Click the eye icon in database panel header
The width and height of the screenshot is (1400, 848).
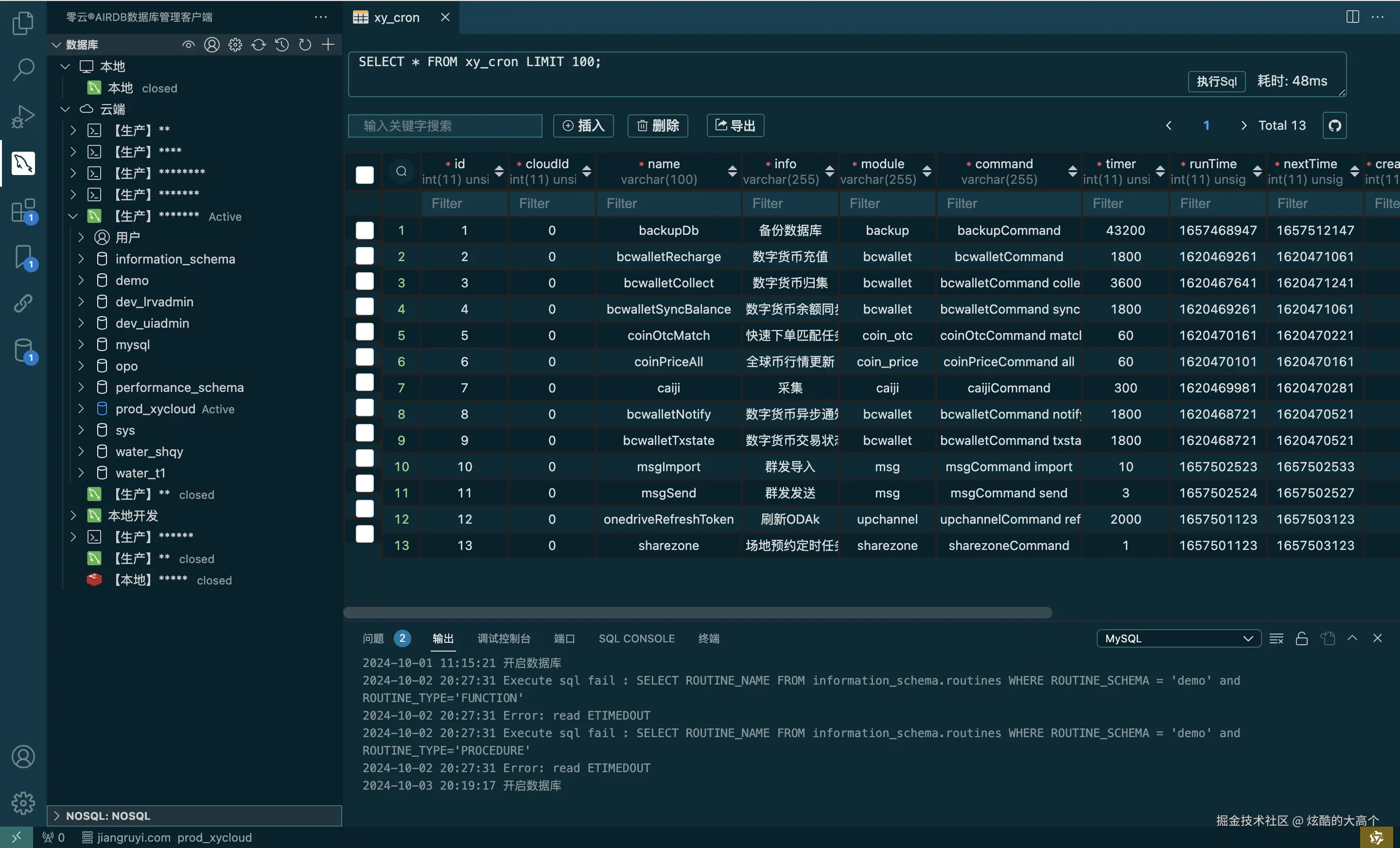[188, 44]
